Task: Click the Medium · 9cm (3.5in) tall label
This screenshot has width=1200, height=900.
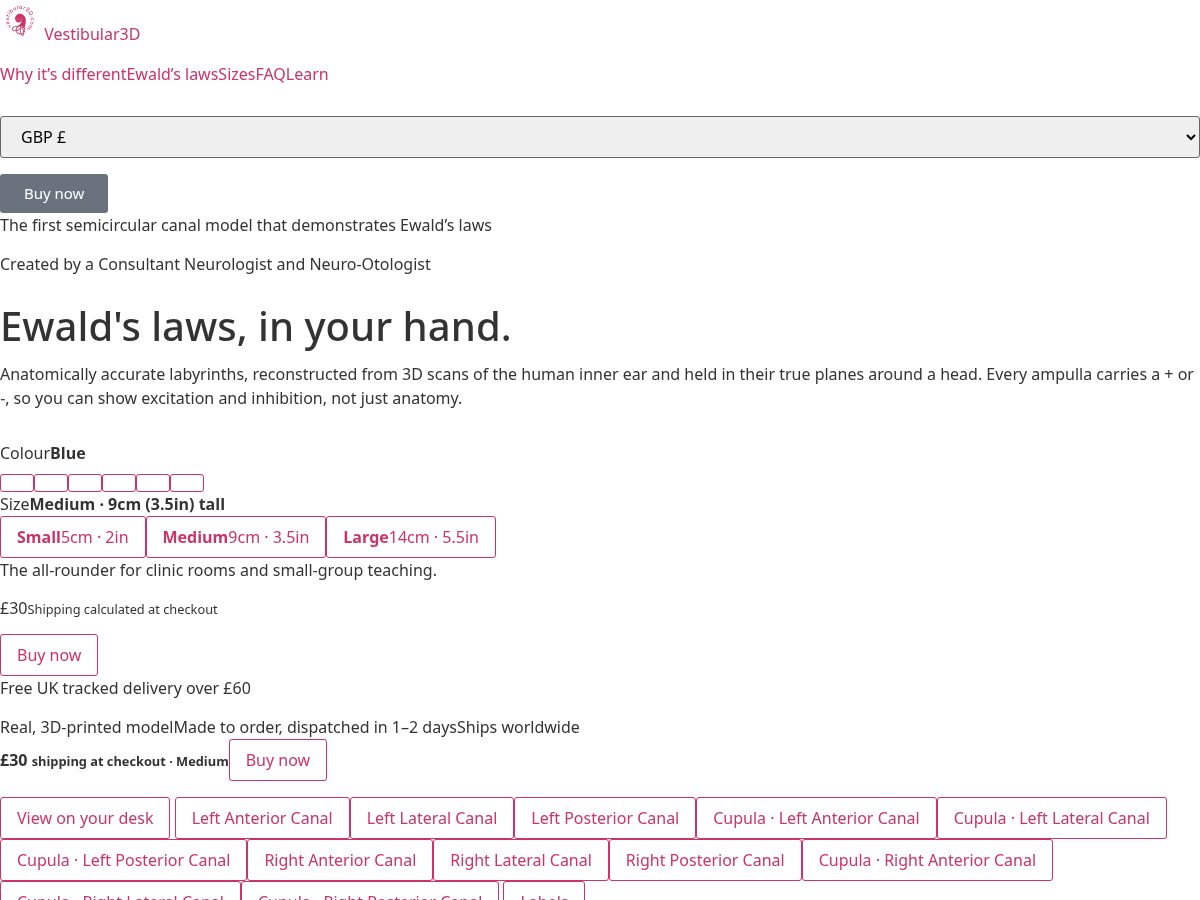Action: coord(127,504)
